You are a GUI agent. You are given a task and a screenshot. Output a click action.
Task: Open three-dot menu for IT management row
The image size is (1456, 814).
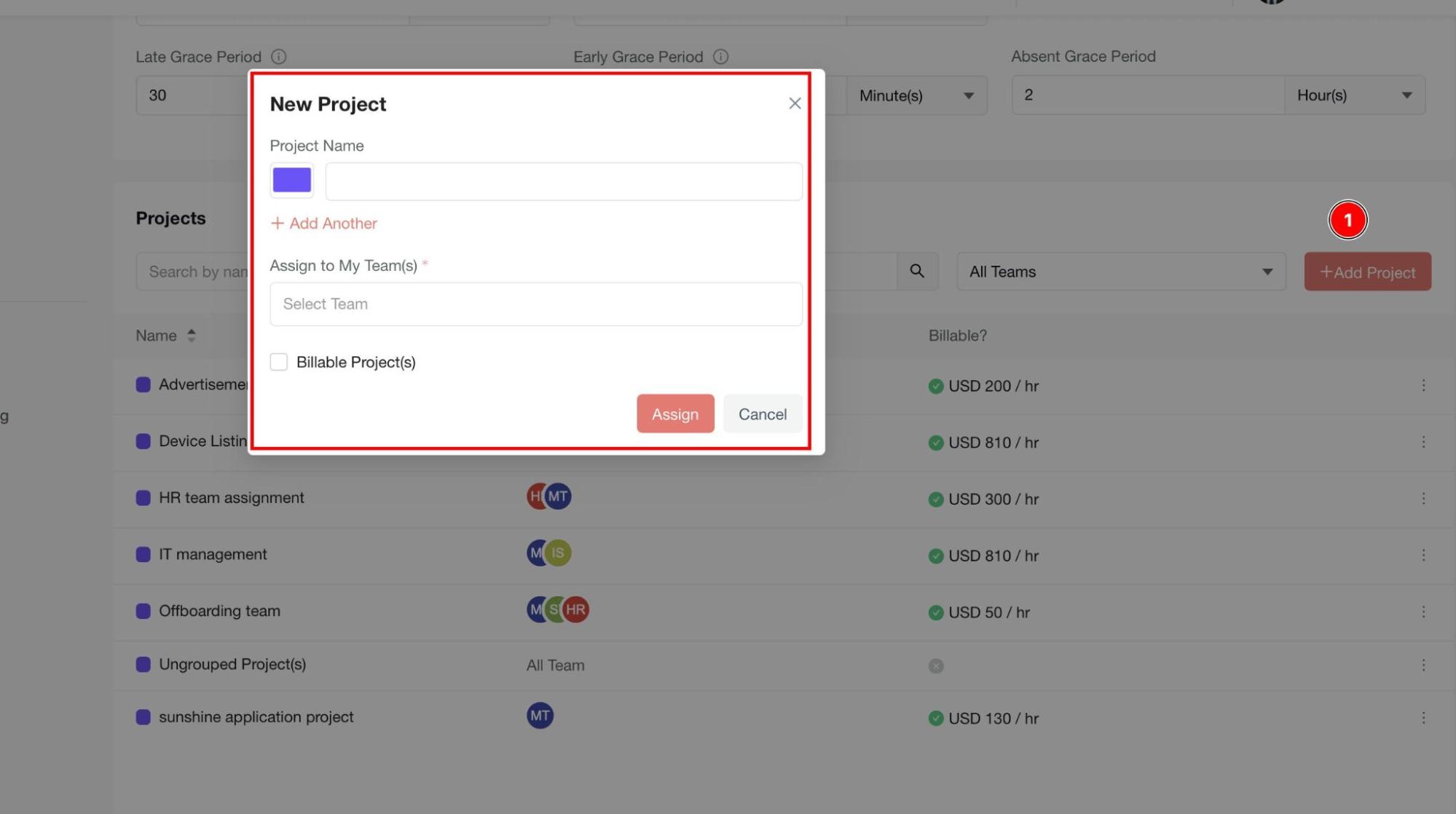click(x=1422, y=556)
